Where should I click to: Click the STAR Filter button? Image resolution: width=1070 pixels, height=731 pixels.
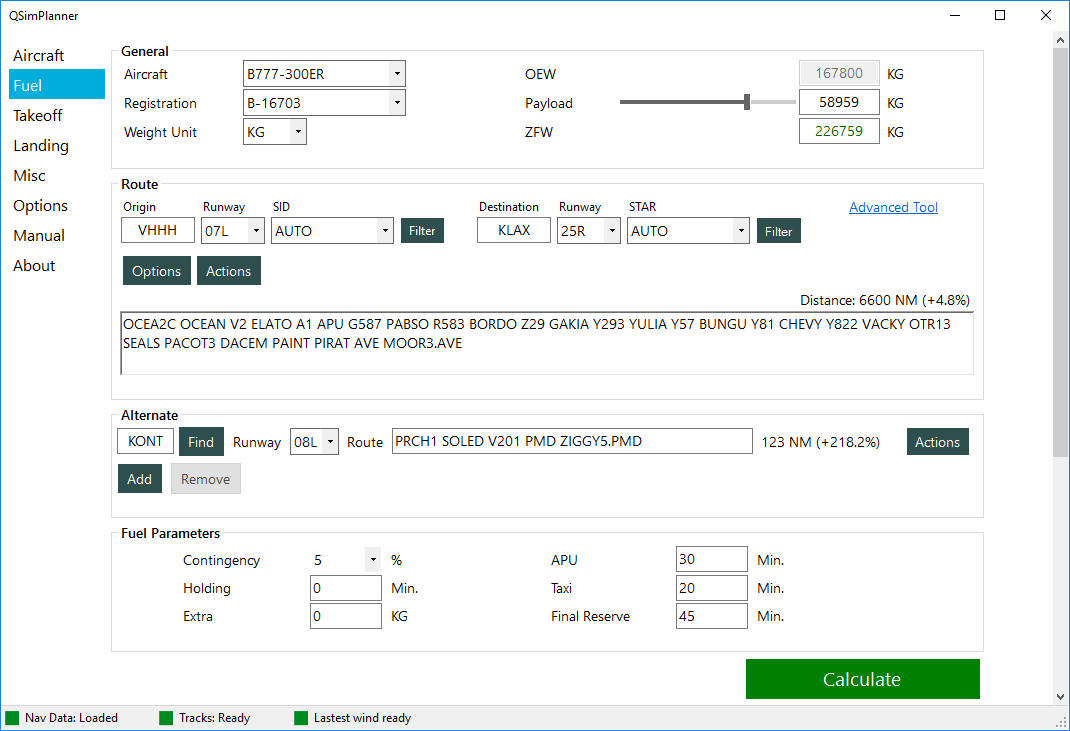[x=779, y=231]
